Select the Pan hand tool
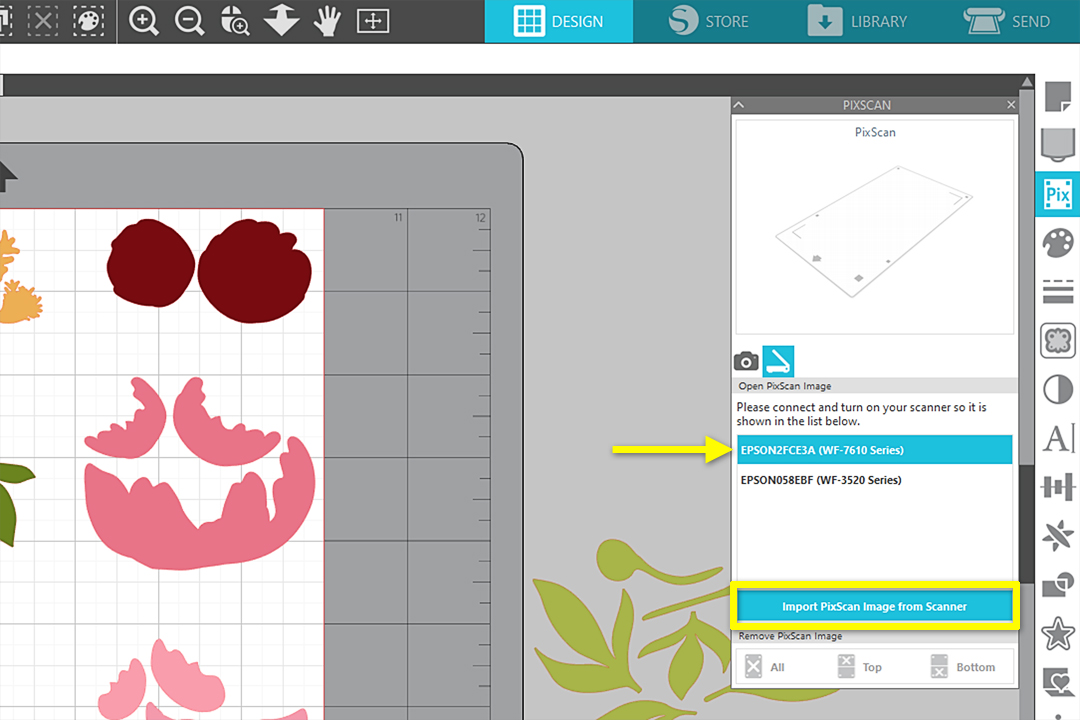 coord(326,21)
